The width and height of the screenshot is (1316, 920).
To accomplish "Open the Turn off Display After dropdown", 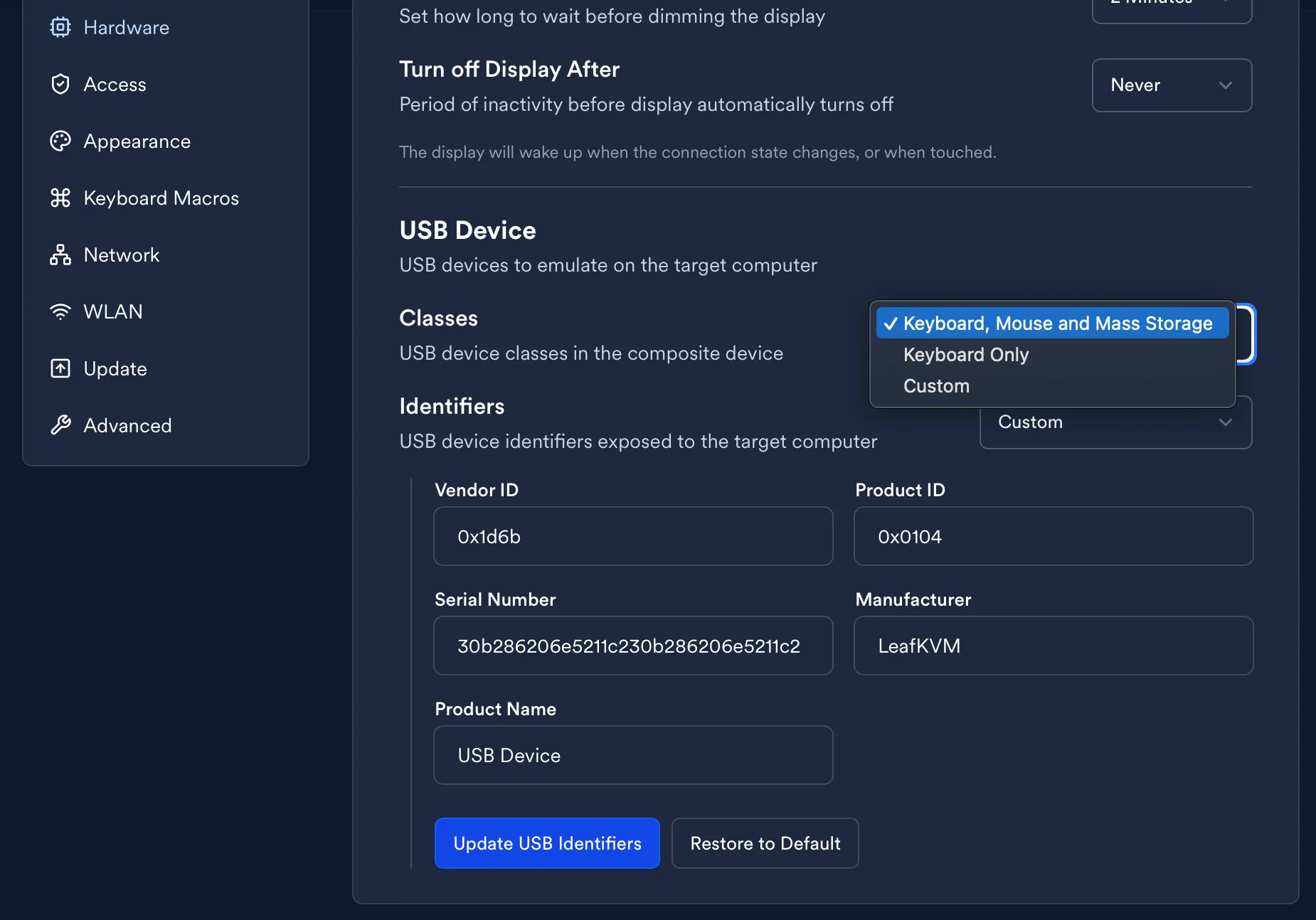I will click(x=1172, y=85).
